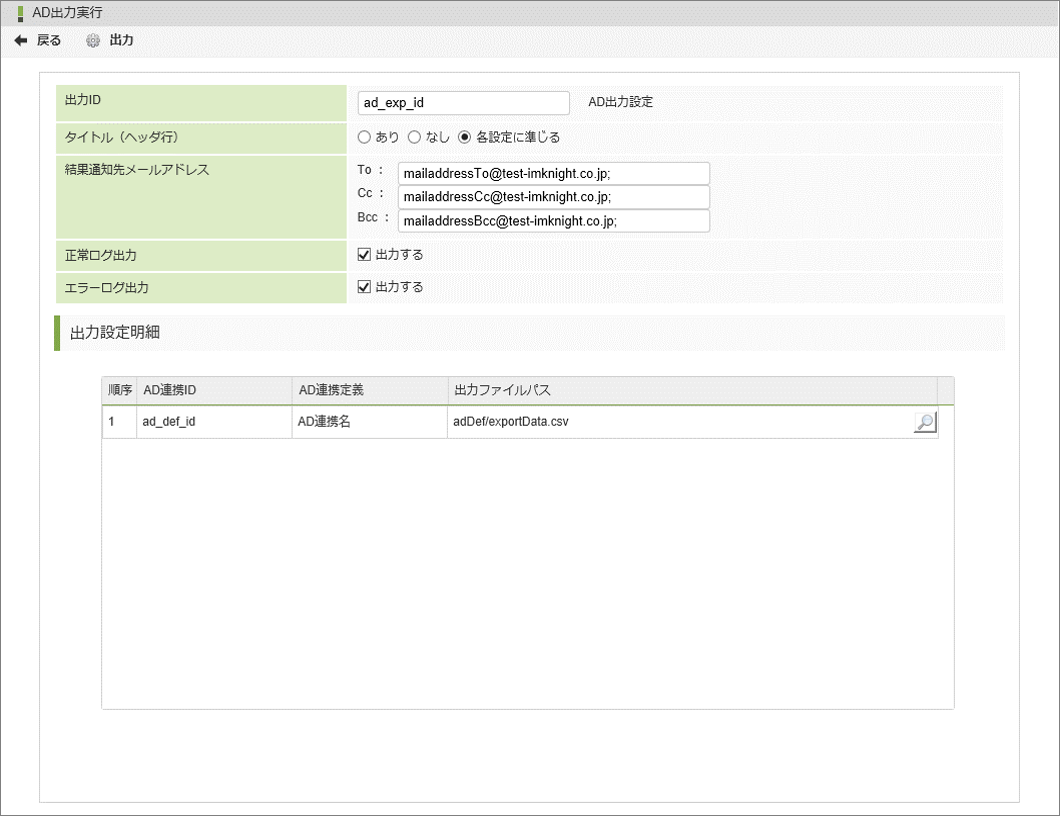Image resolution: width=1060 pixels, height=816 pixels.
Task: Select the なし radio button
Action: click(414, 137)
